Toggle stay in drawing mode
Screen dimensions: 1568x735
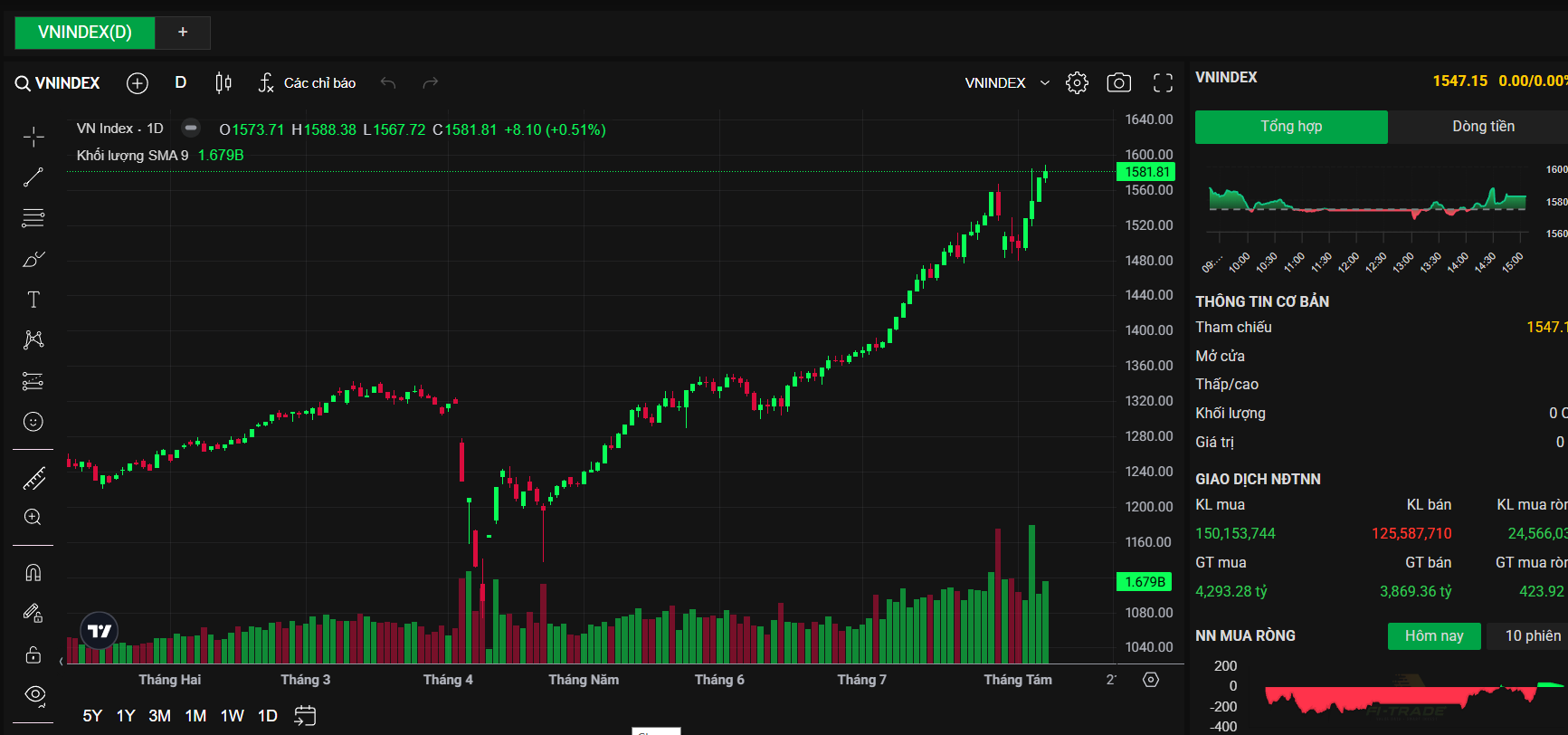click(x=33, y=614)
